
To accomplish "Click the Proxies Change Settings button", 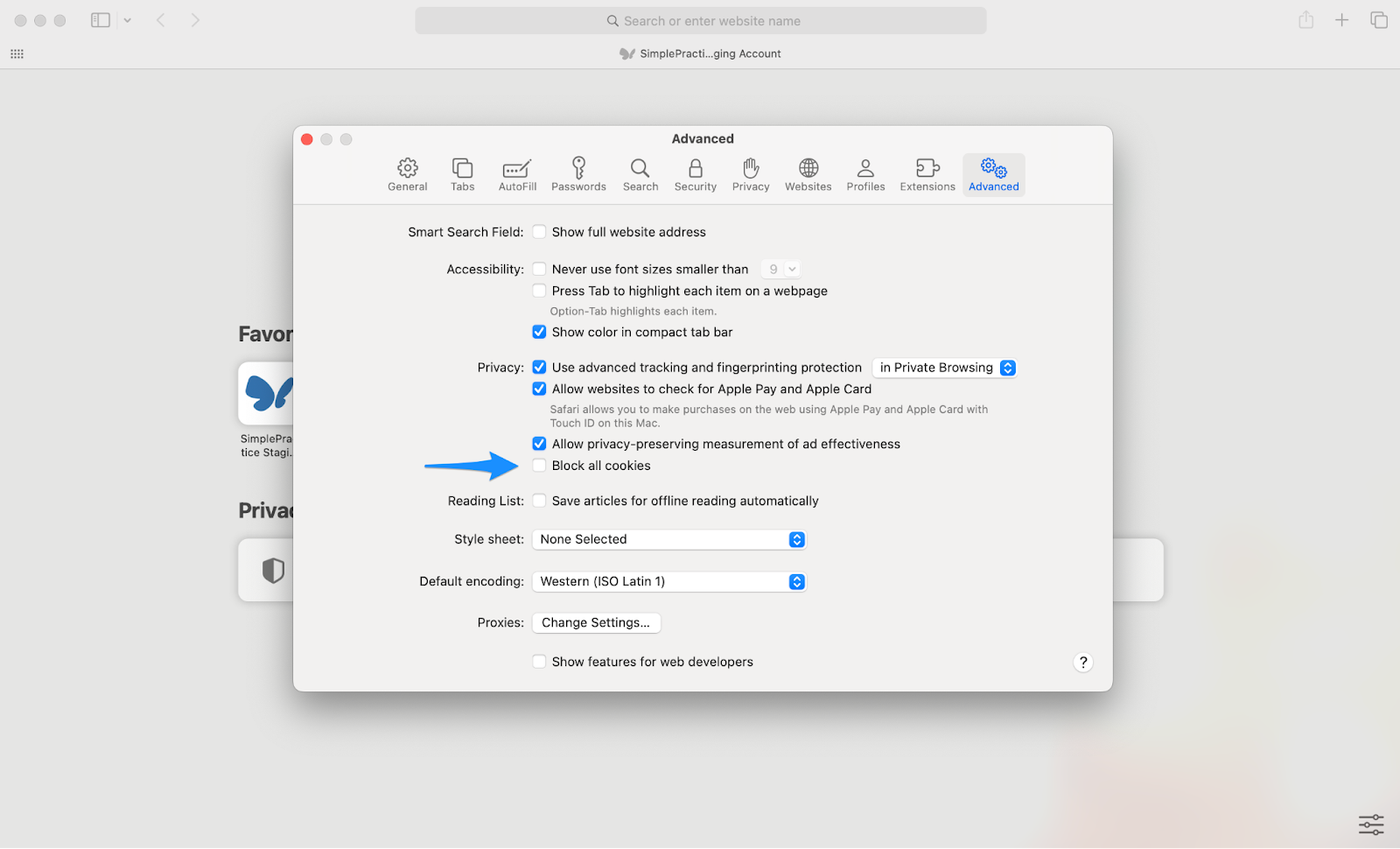I will 596,622.
